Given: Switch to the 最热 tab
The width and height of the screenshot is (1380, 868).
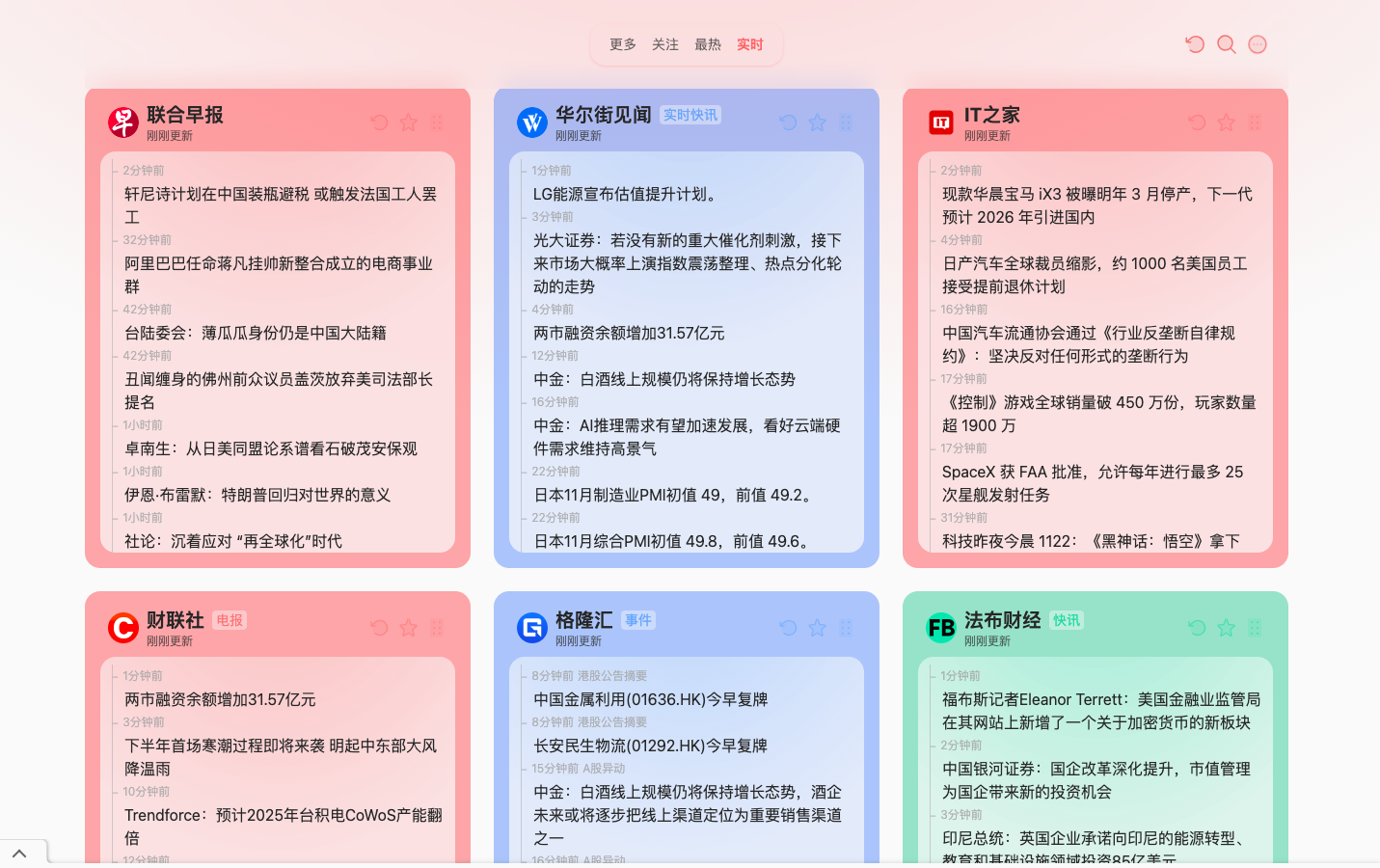Looking at the screenshot, I should [x=708, y=44].
